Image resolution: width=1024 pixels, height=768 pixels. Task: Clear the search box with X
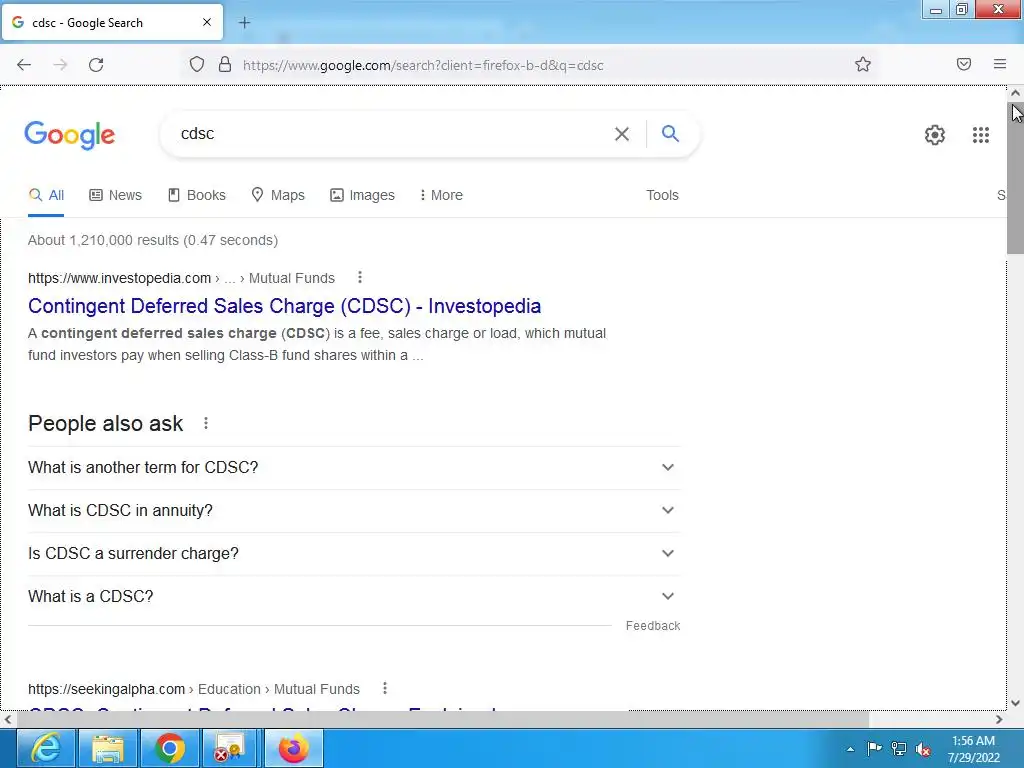(x=622, y=134)
